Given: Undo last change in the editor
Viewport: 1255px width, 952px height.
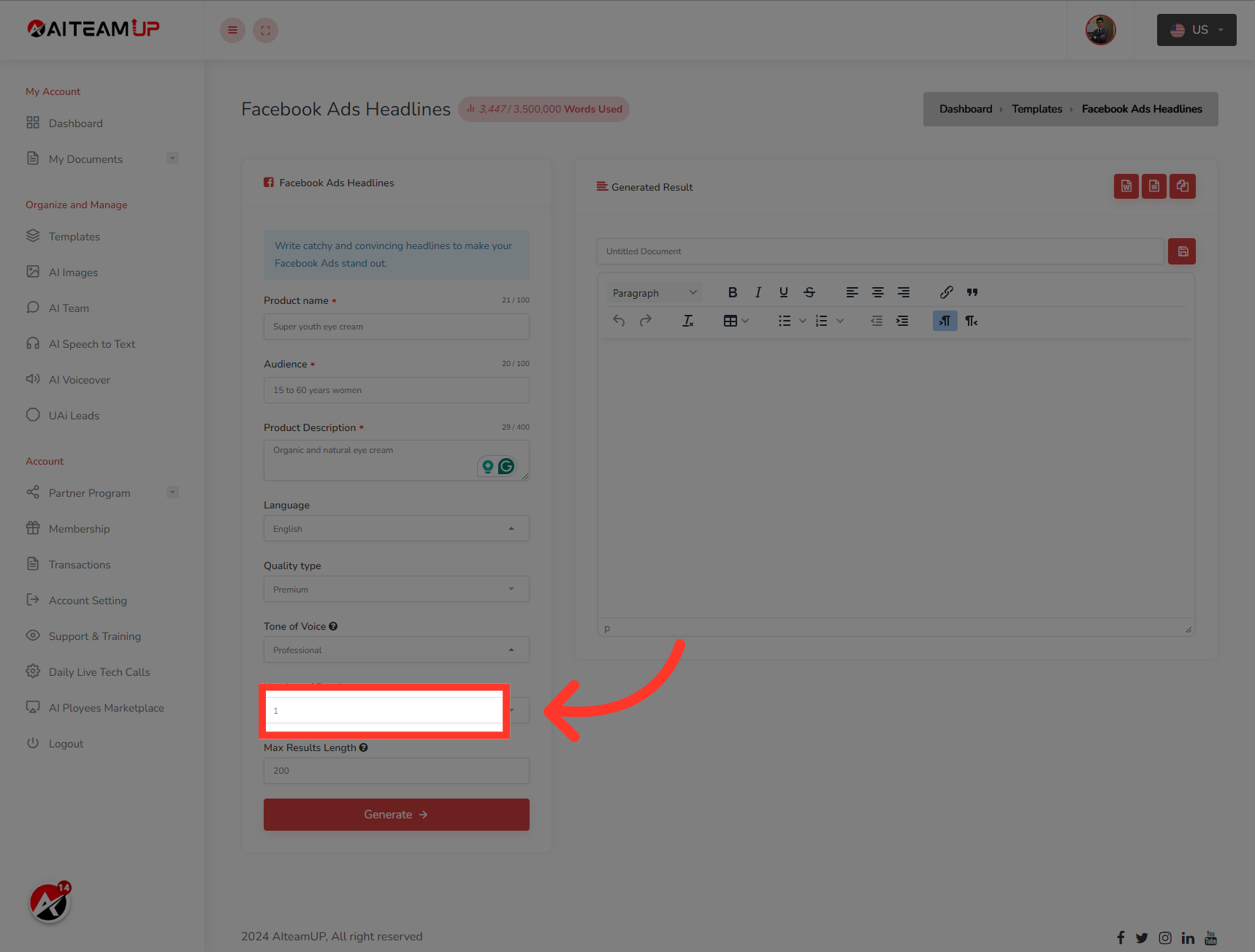Looking at the screenshot, I should coord(618,320).
